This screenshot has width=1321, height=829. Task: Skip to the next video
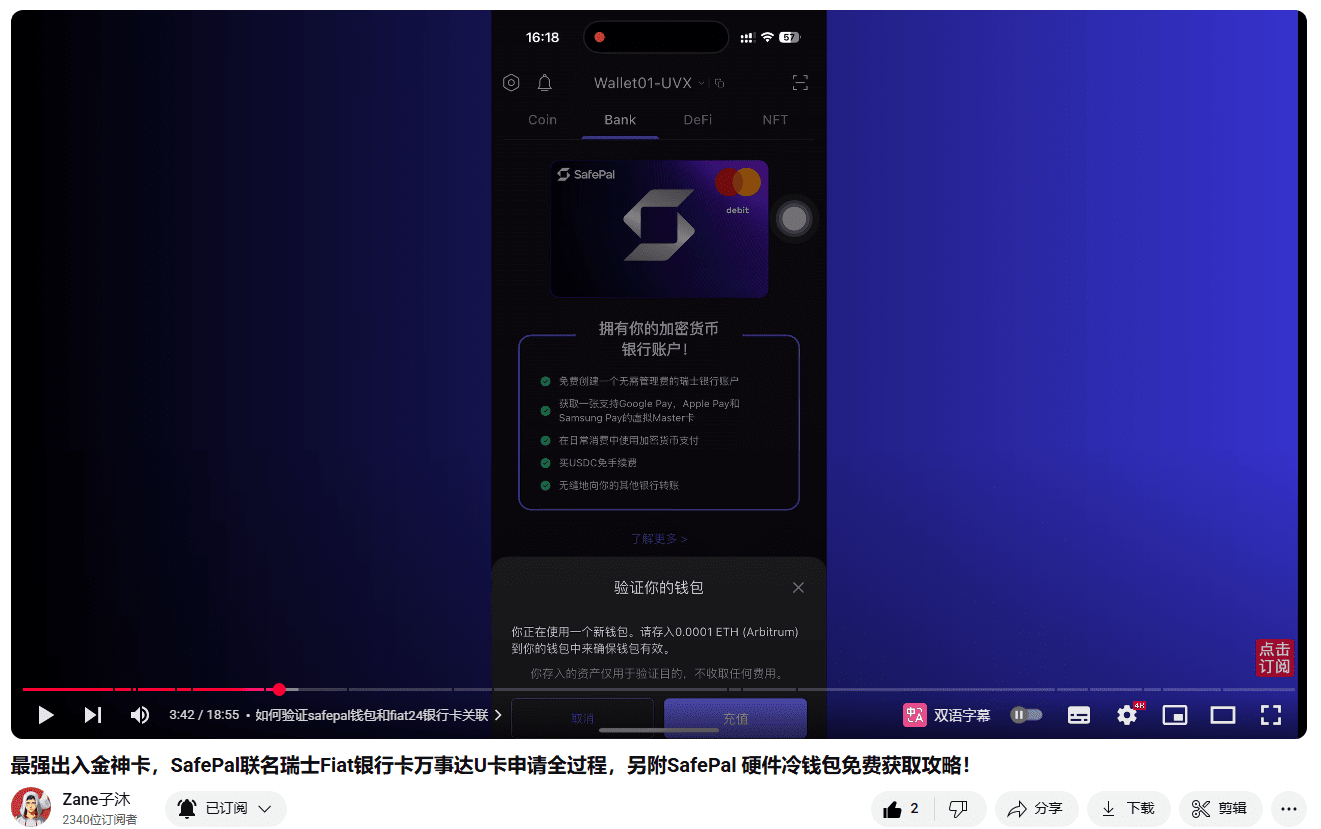pyautogui.click(x=93, y=715)
